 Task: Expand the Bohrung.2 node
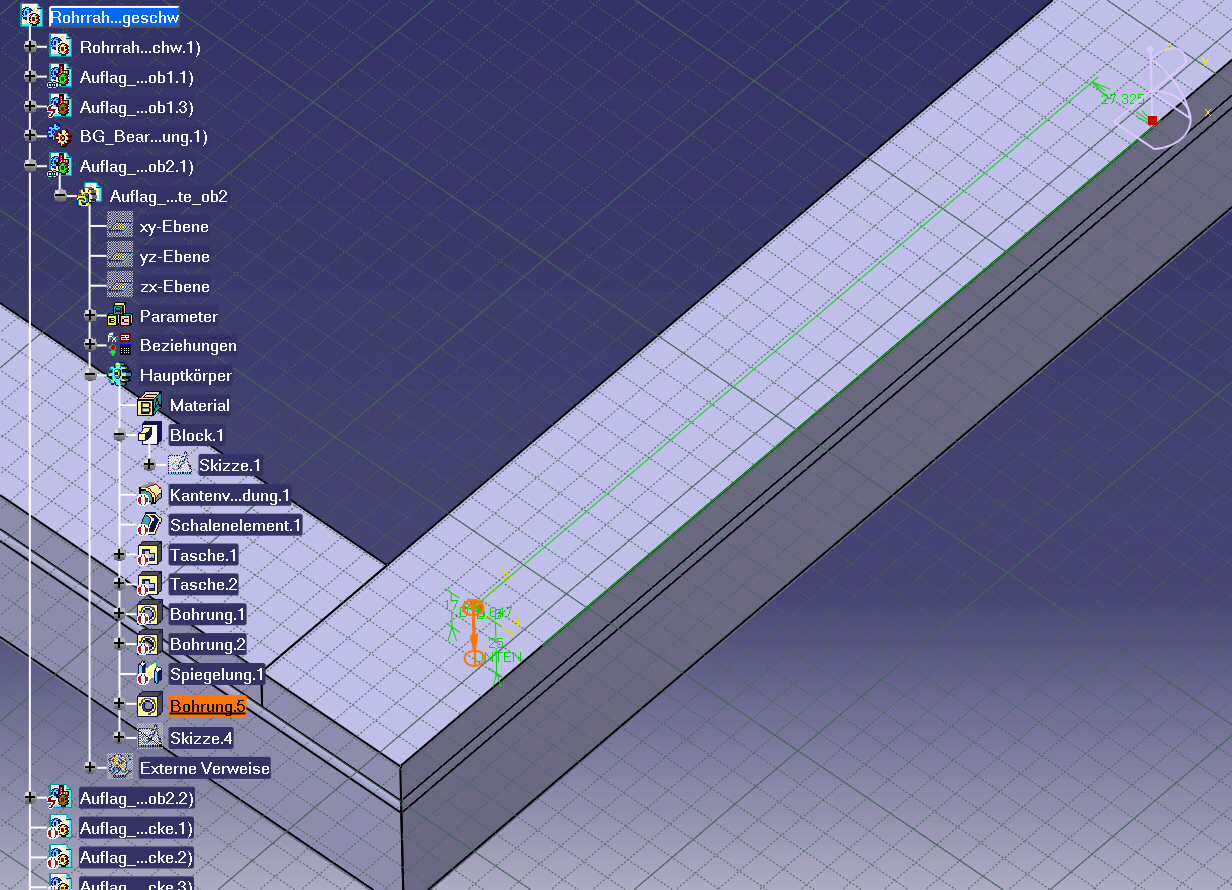point(120,644)
